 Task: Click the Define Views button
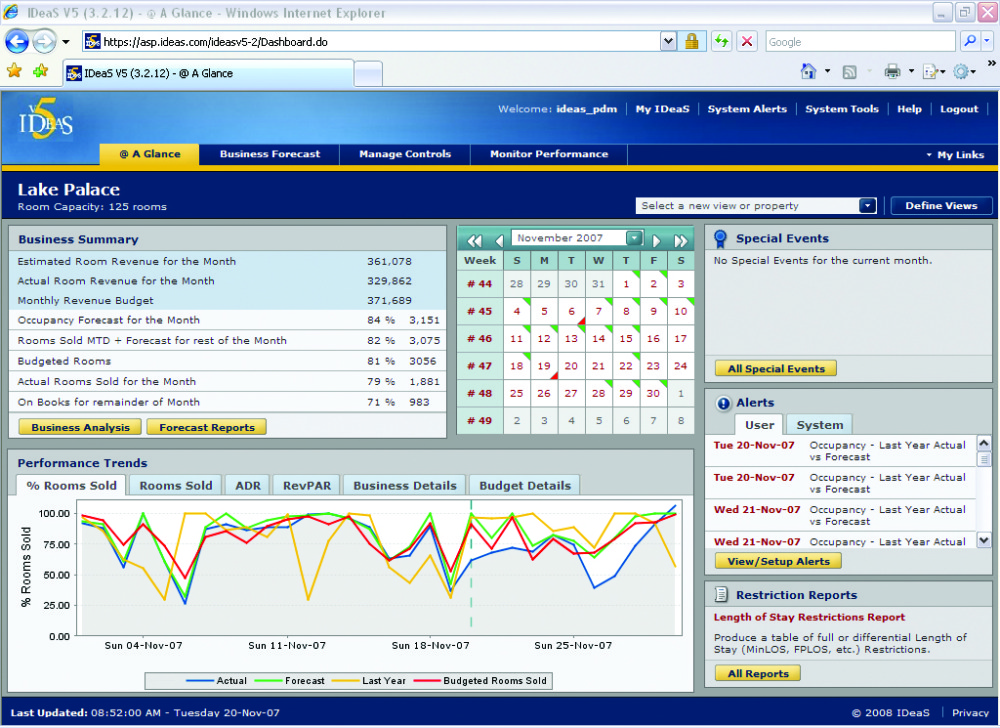(x=941, y=206)
